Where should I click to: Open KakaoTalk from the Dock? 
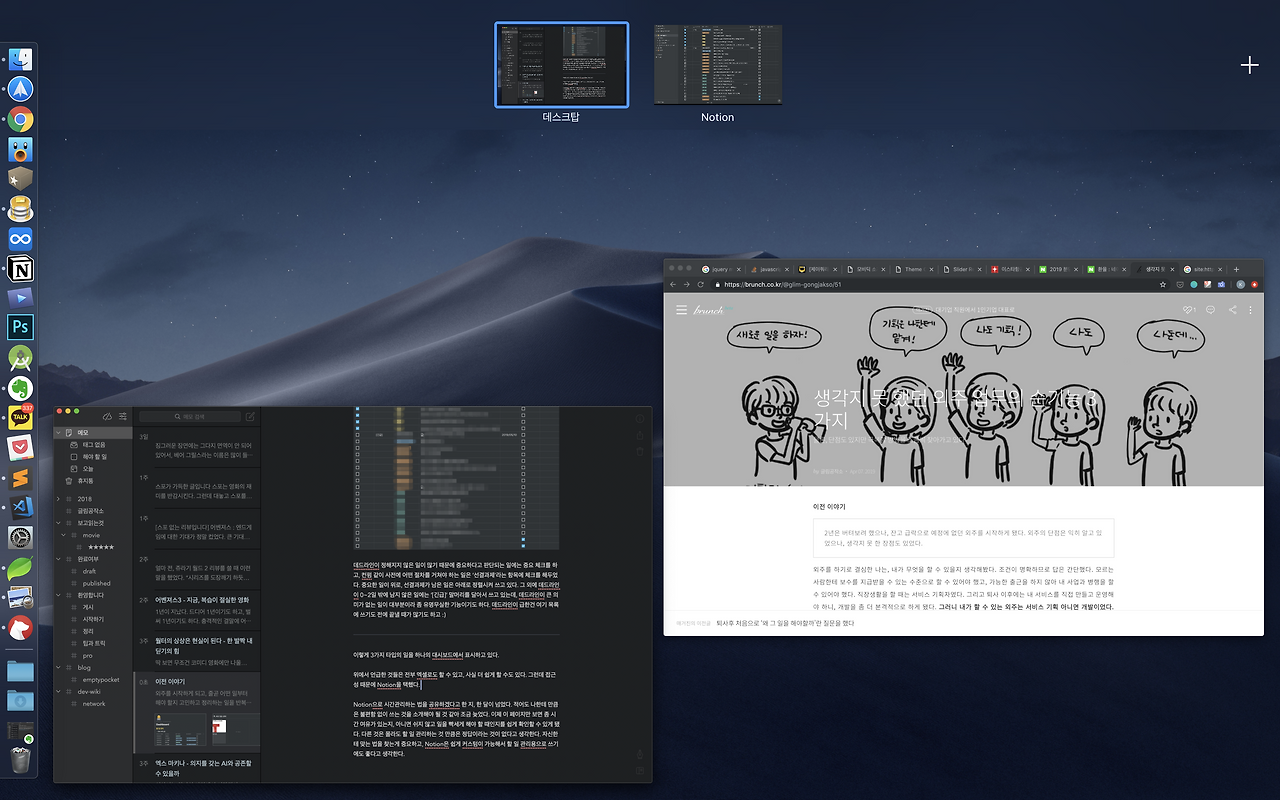coord(20,417)
